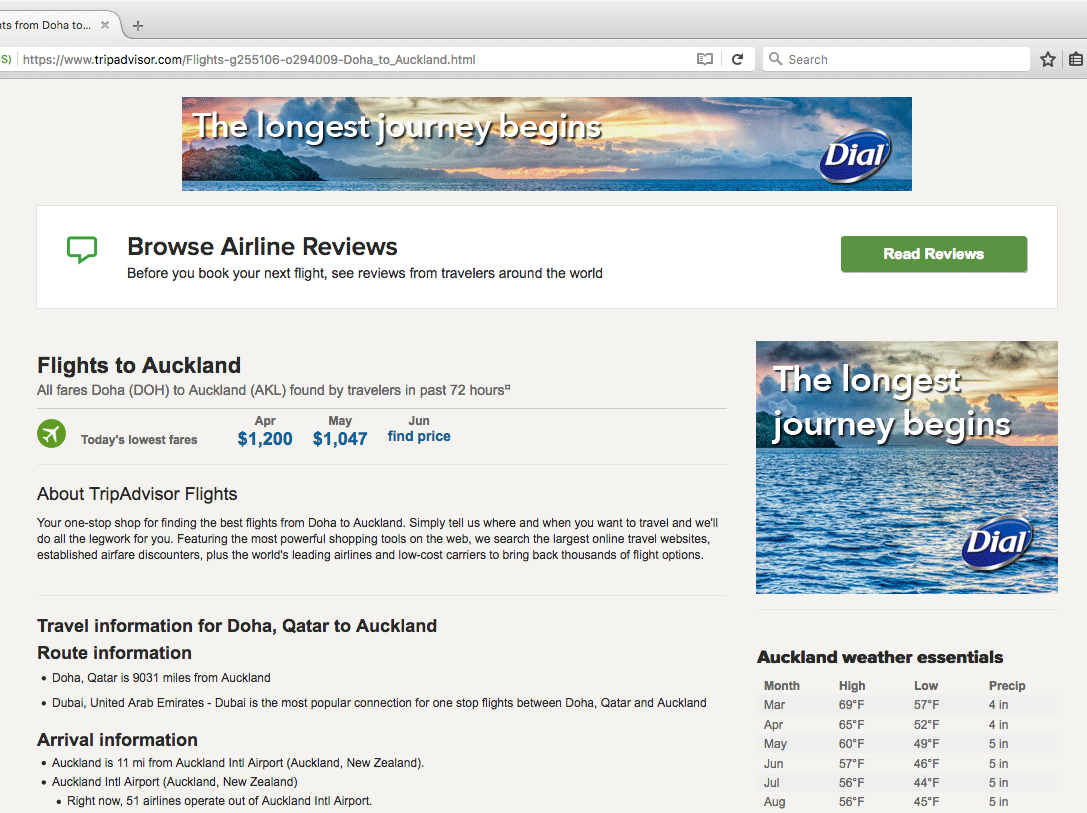
Task: Click the Mar row in weather table
Action: pyautogui.click(x=907, y=705)
